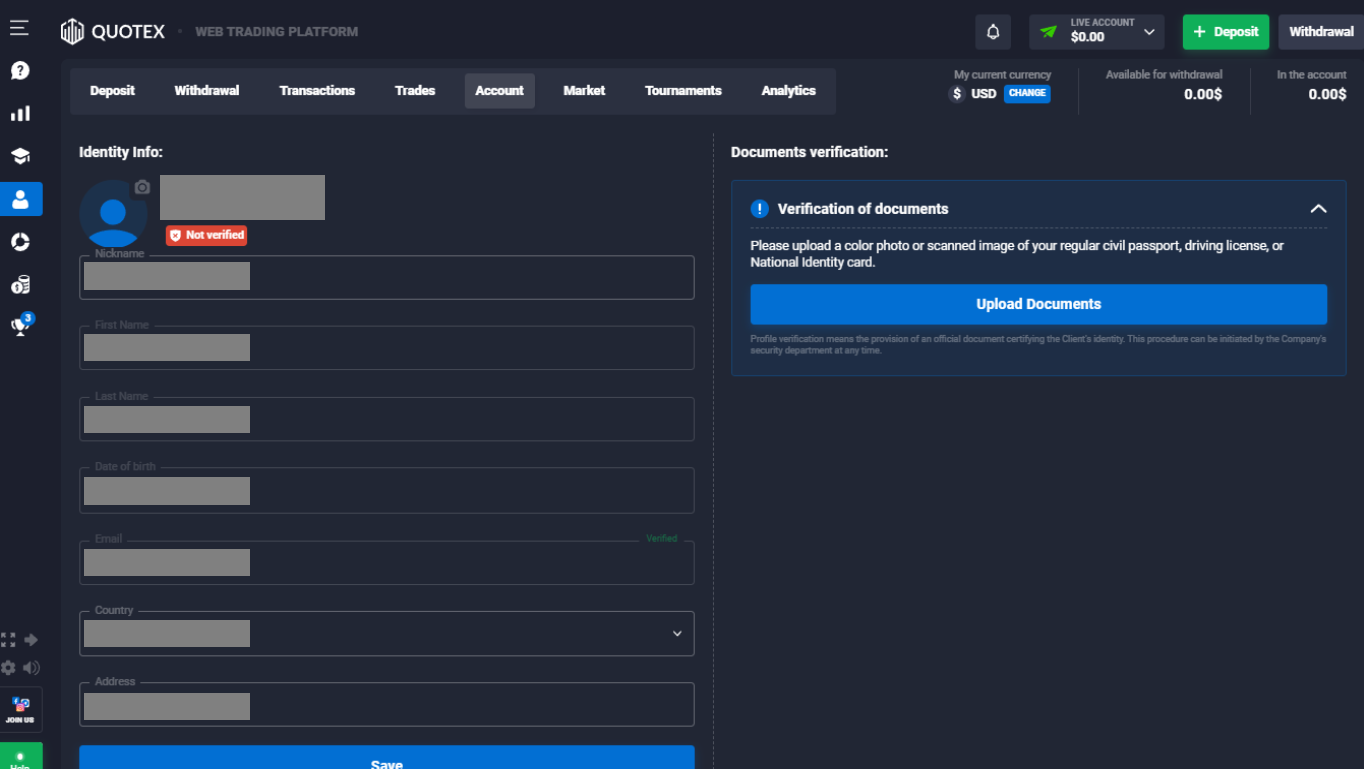
Task: Open the notifications bell
Action: point(993,32)
